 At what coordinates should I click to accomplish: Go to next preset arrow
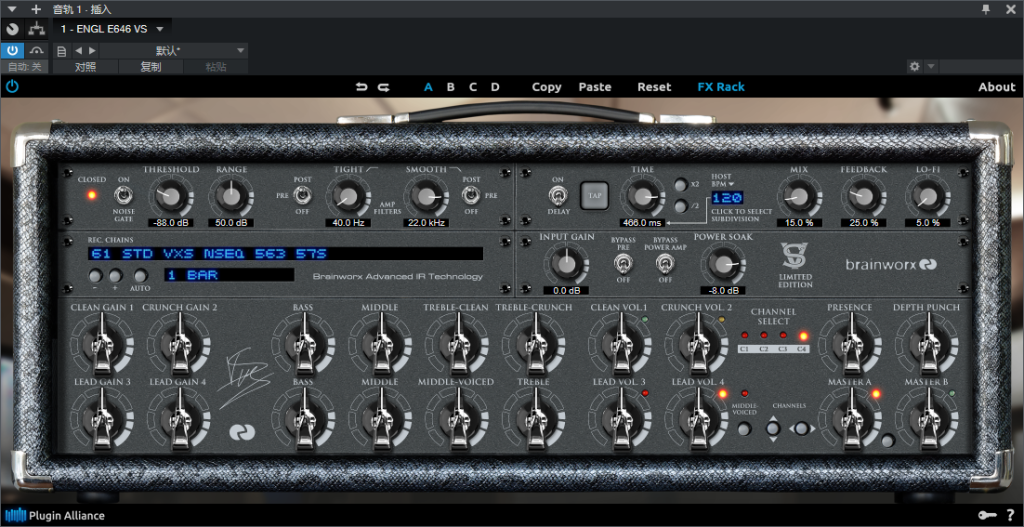coord(92,50)
